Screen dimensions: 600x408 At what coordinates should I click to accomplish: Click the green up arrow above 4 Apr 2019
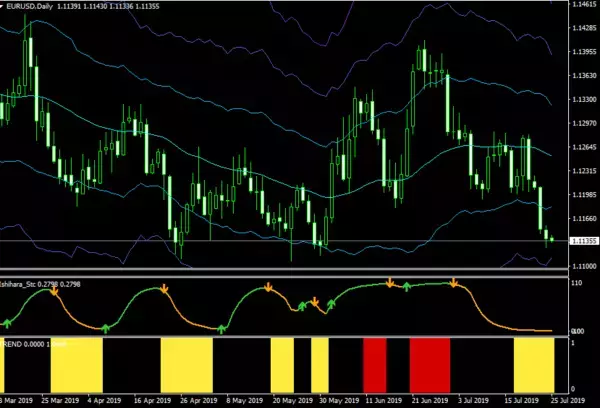106,329
